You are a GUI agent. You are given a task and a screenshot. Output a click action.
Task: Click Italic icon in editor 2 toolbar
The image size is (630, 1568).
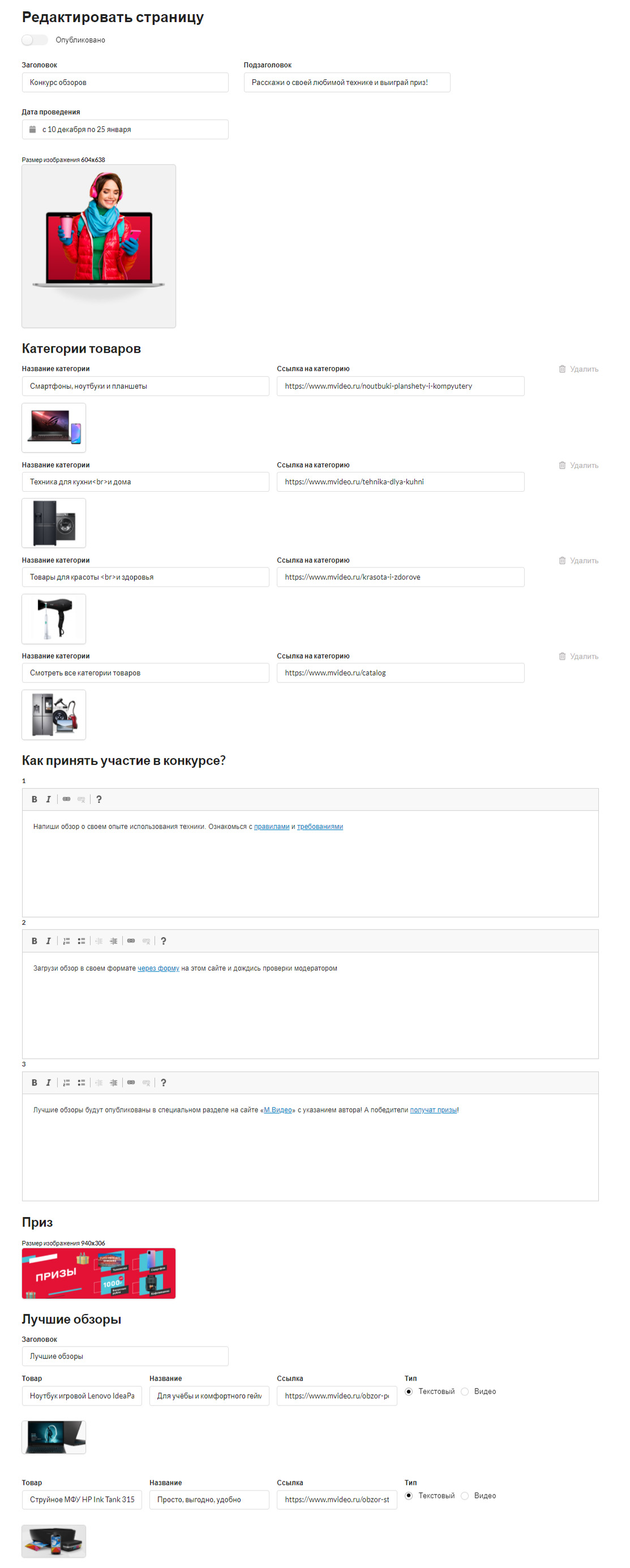(x=48, y=941)
